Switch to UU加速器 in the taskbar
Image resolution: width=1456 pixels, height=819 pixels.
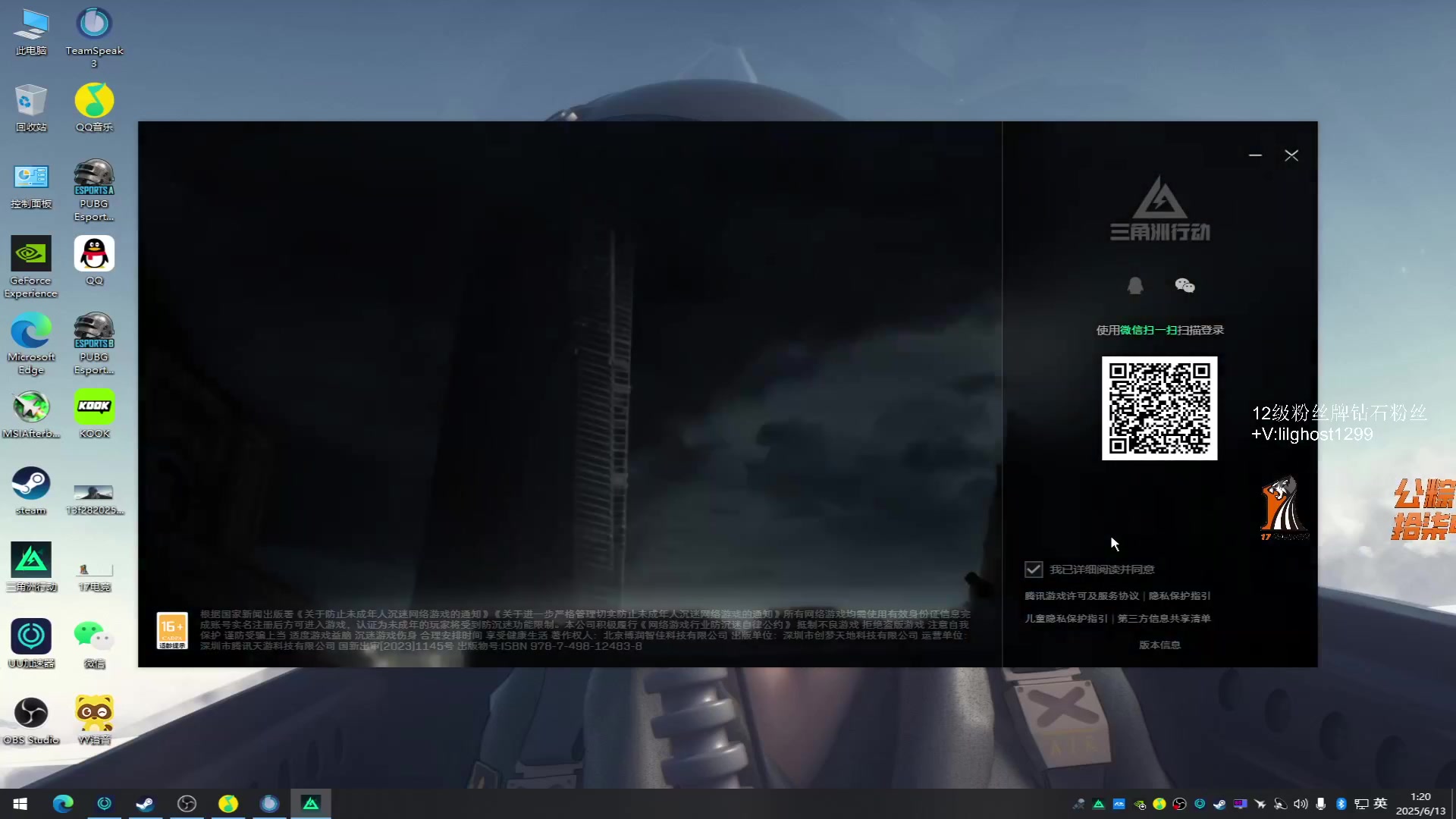(x=105, y=804)
